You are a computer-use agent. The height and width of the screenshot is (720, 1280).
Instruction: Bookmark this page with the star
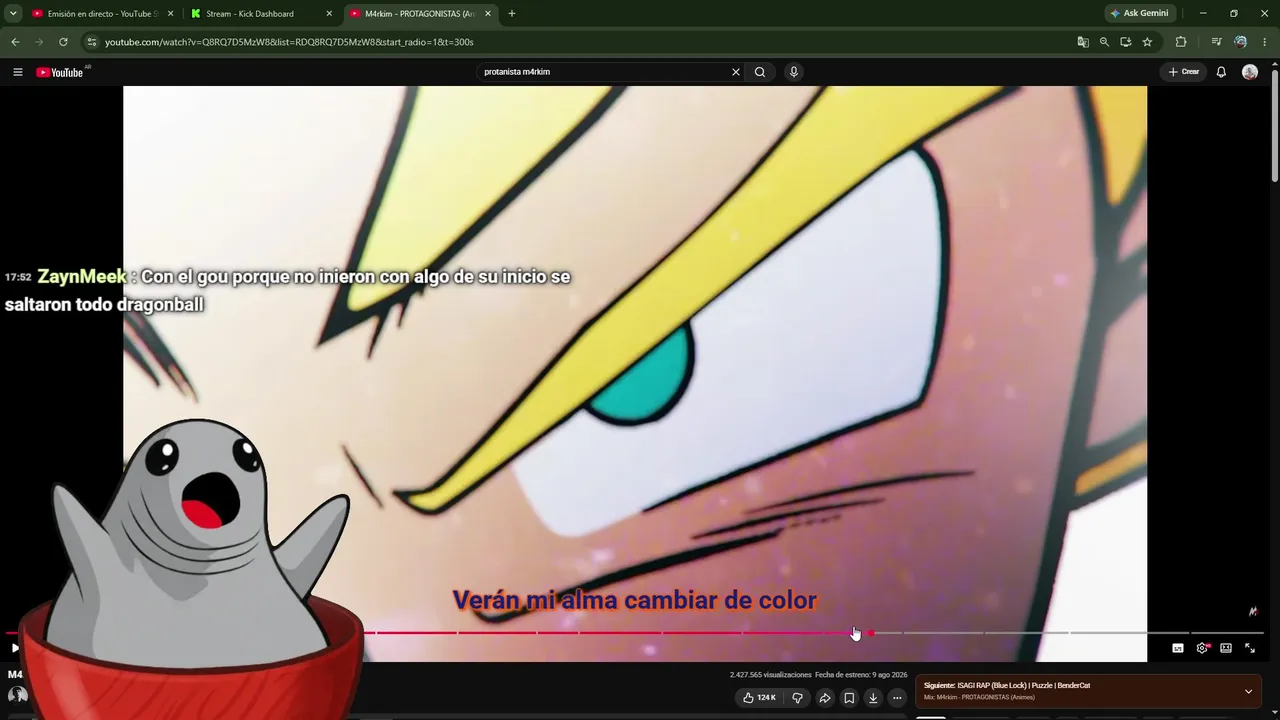[1147, 42]
